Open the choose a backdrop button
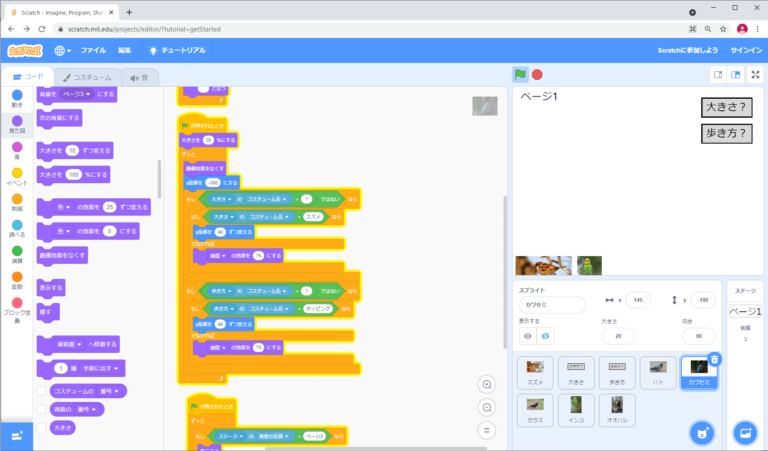Viewport: 768px width, 451px height. (744, 432)
